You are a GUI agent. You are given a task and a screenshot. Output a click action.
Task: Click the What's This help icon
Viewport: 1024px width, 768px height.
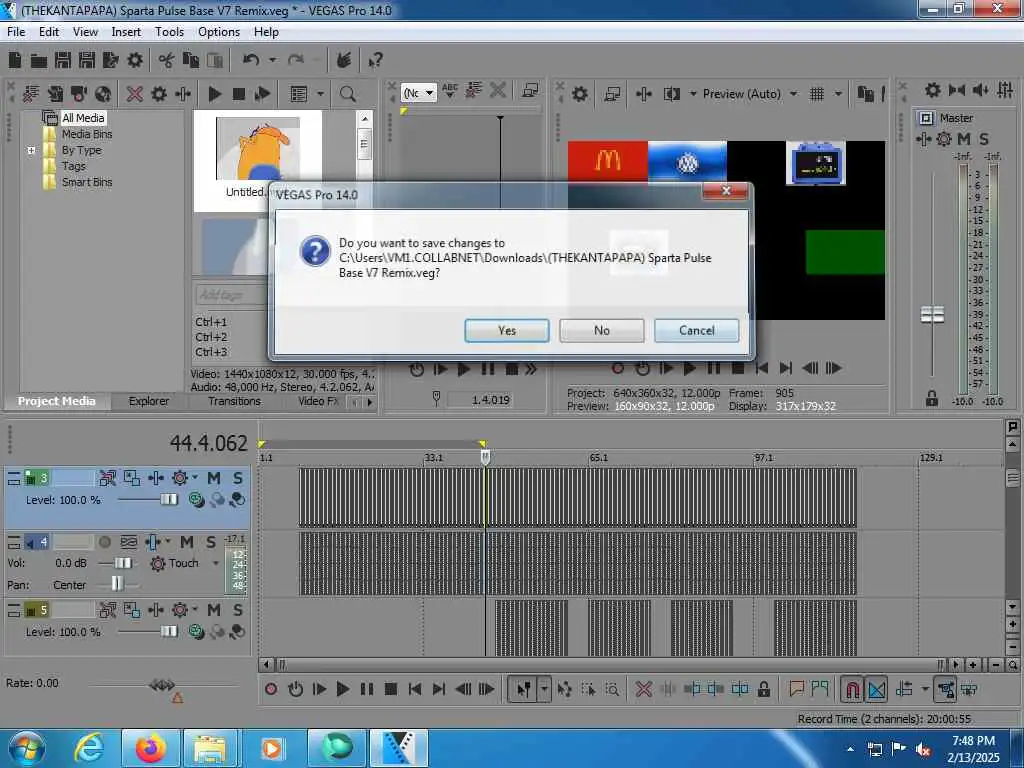[375, 61]
